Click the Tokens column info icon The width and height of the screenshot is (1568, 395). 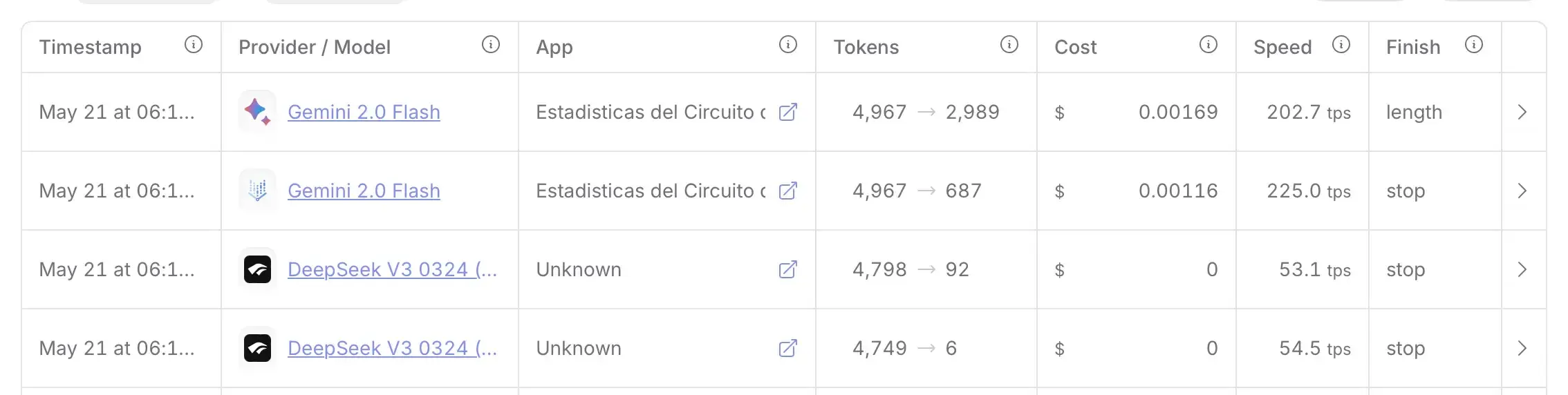[x=1009, y=45]
